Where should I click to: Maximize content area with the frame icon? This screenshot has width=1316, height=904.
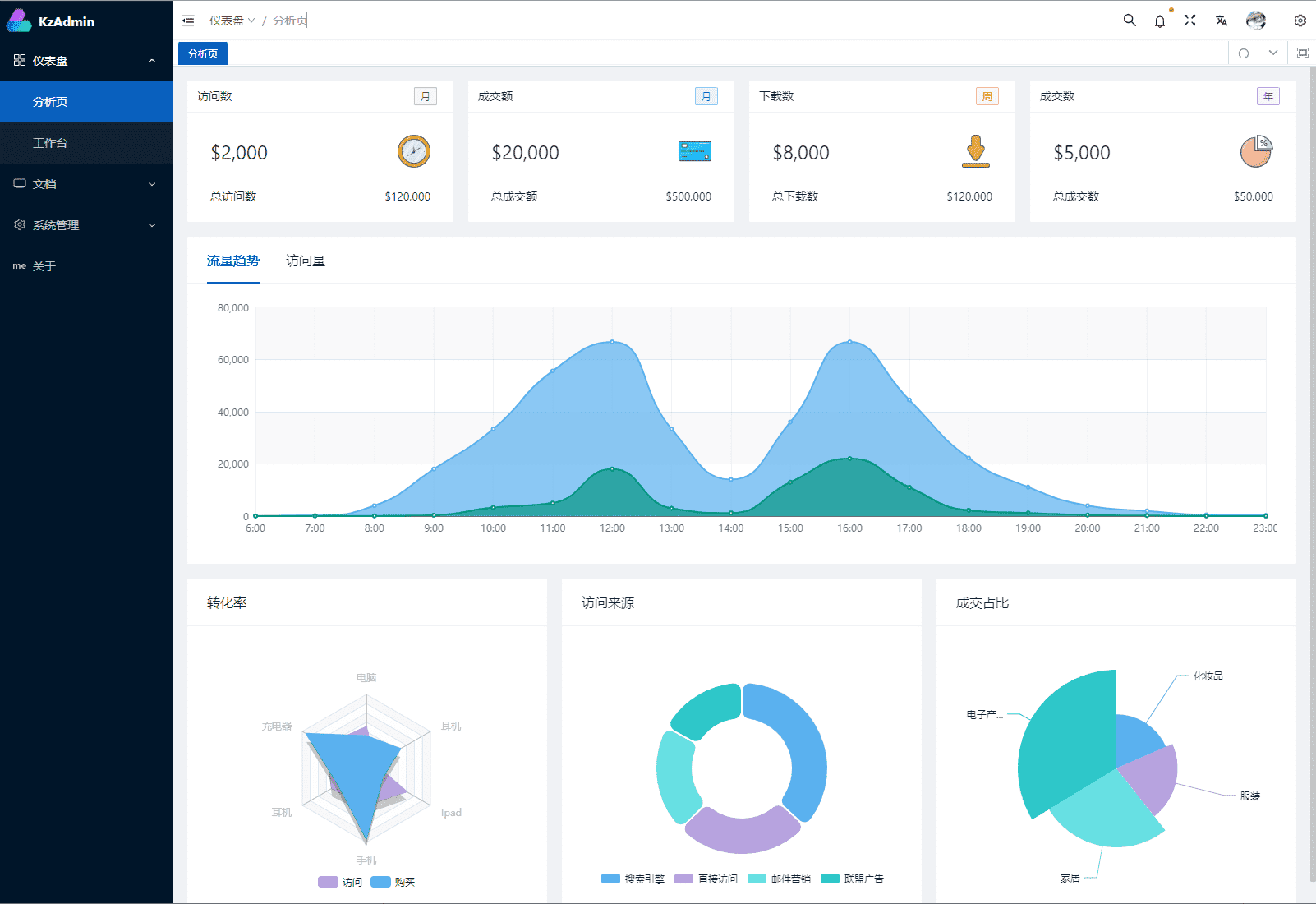pos(1302,52)
